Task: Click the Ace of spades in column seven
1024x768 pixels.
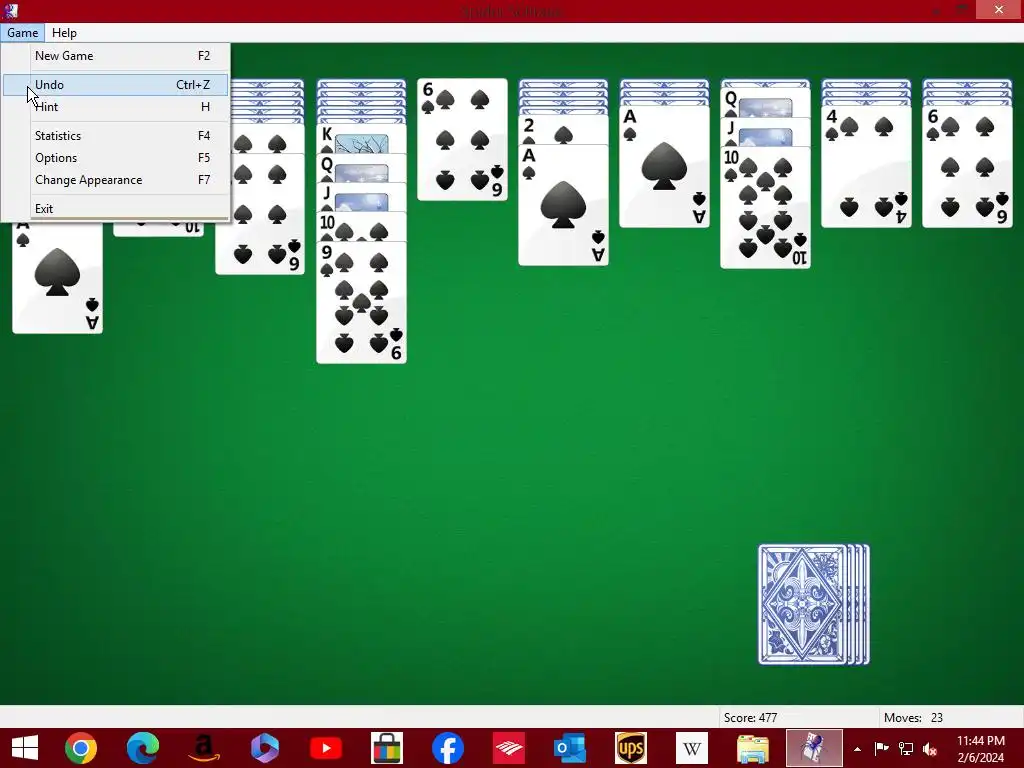Action: [664, 167]
